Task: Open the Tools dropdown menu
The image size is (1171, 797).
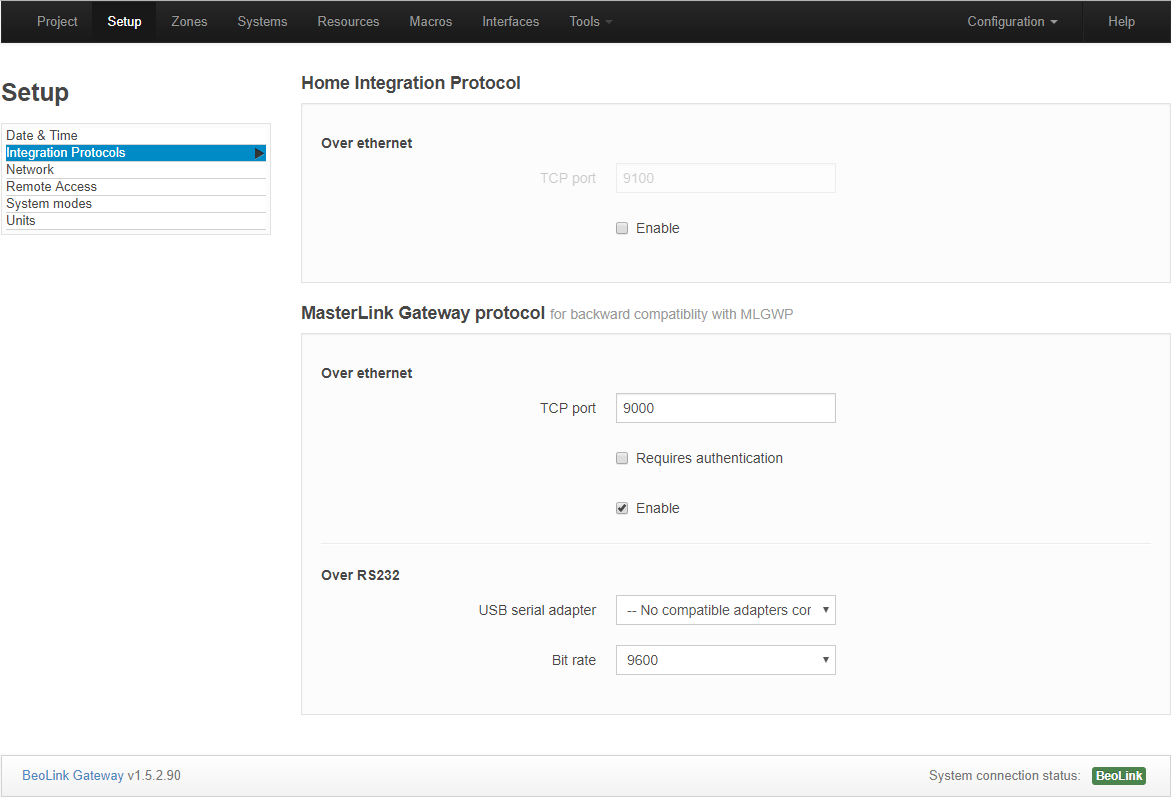Action: [590, 22]
